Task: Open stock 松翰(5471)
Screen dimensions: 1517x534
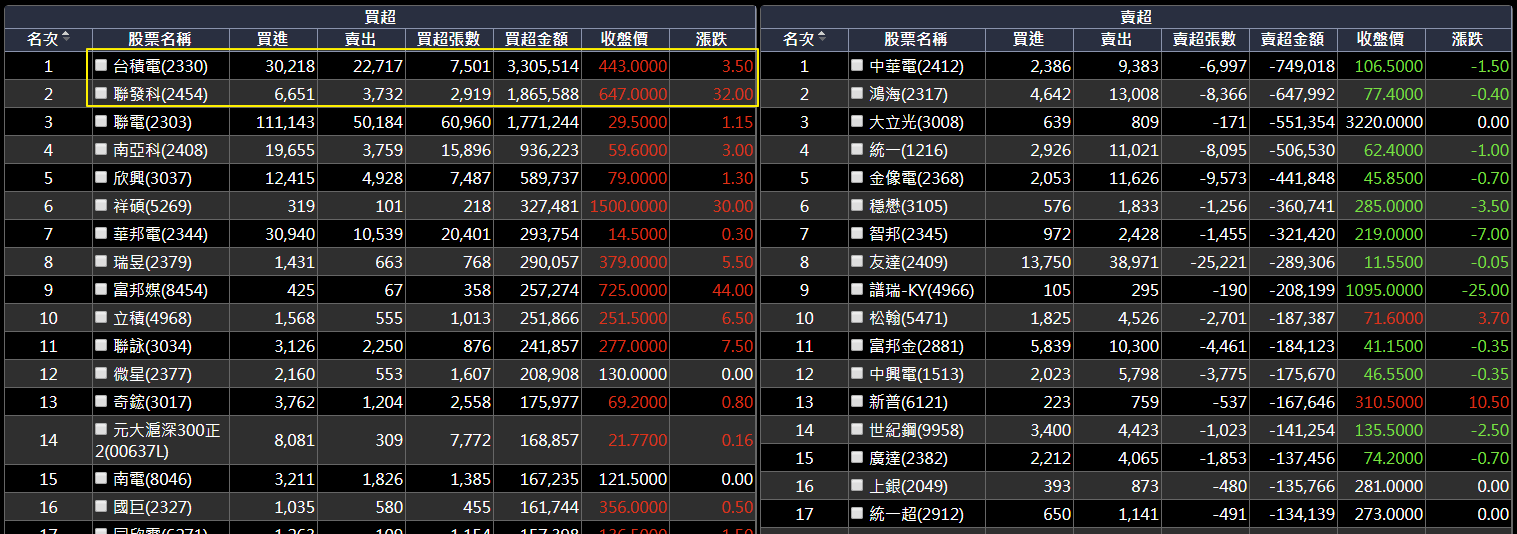Action: click(908, 318)
